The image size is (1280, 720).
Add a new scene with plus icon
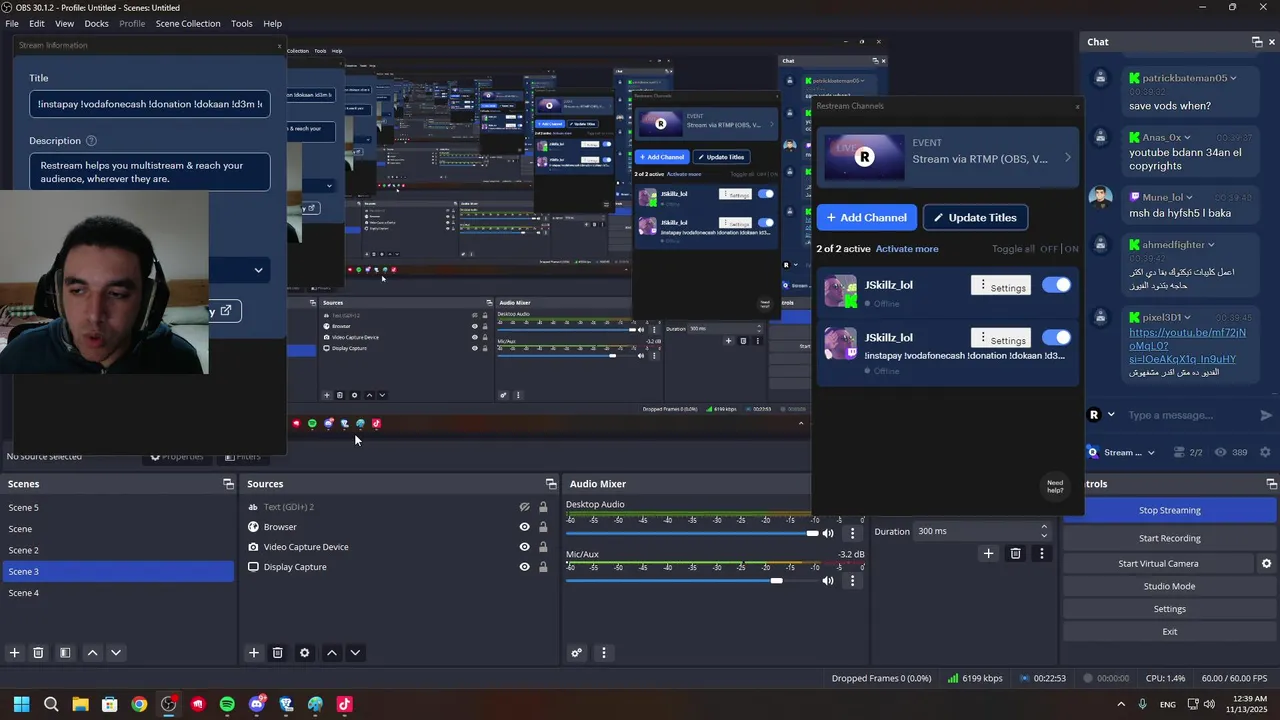tap(14, 653)
